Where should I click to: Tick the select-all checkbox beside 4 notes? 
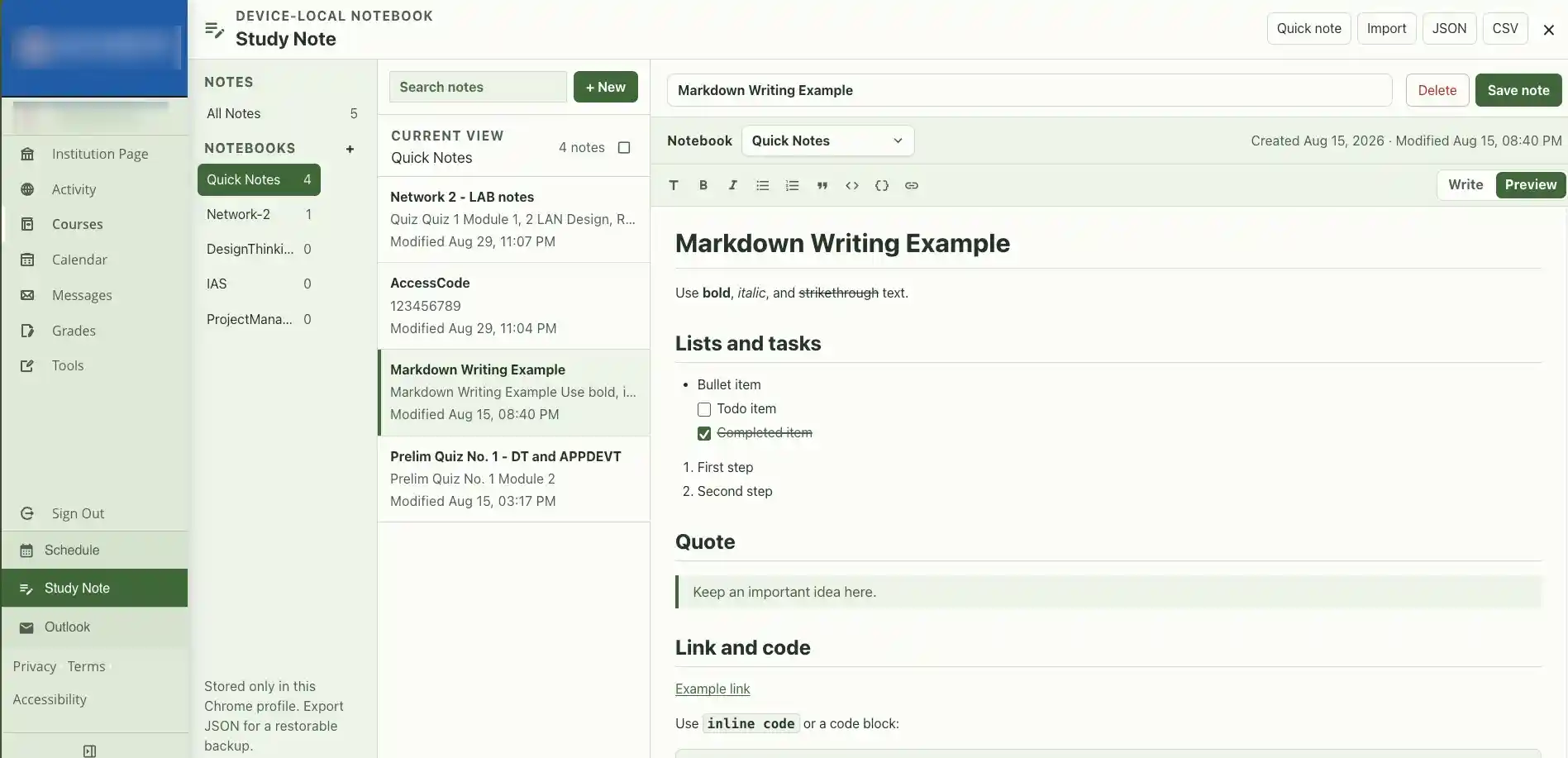[x=624, y=147]
